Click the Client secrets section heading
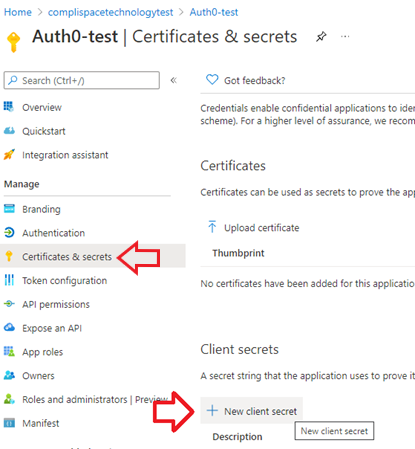Image resolution: width=415 pixels, height=449 pixels. click(x=239, y=349)
